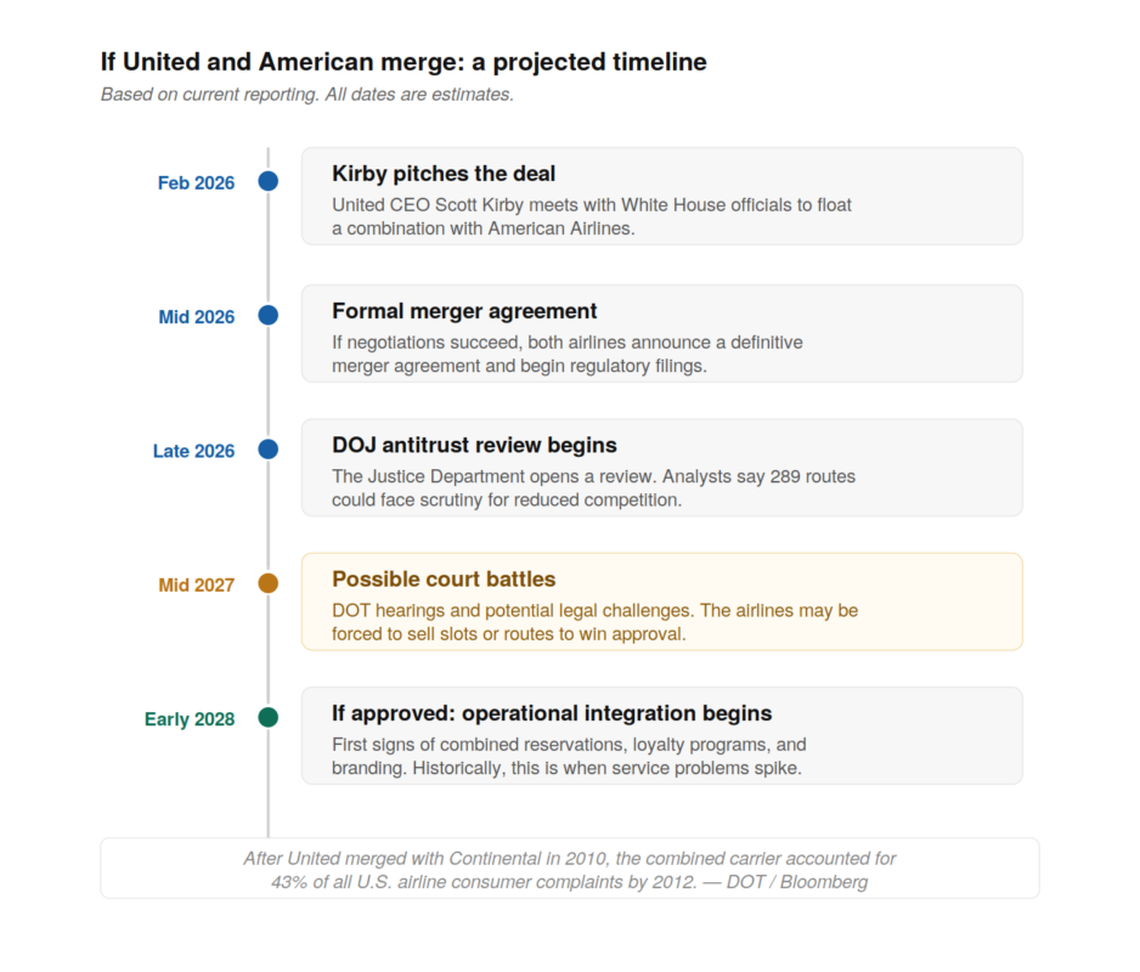
Task: Click the Feb 2026 timeline dot
Action: tap(268, 181)
